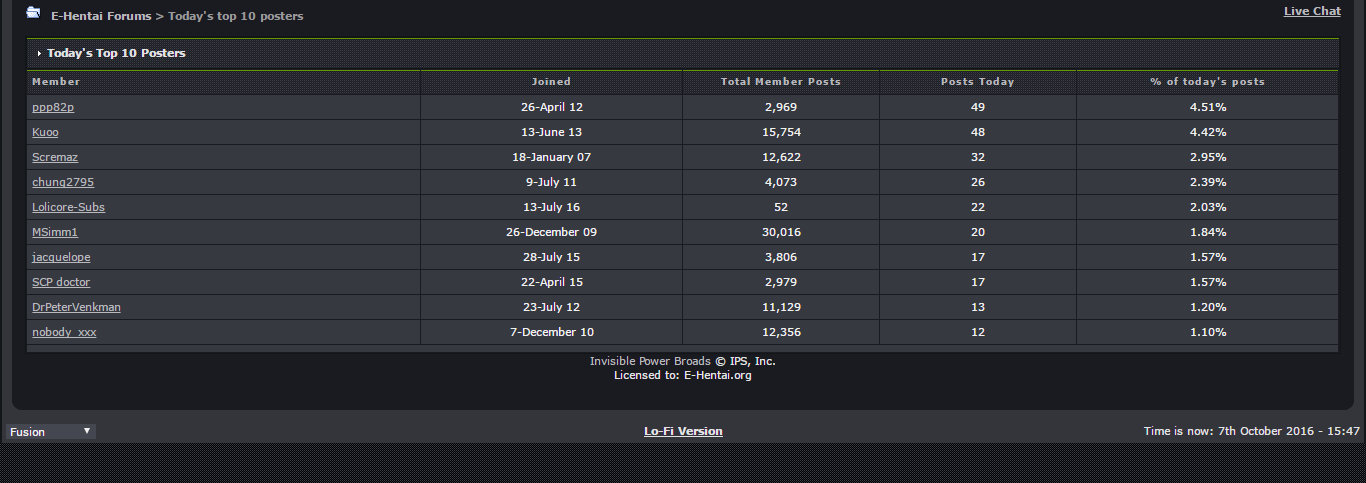Click the Joined column header
This screenshot has width=1366, height=483.
551,82
